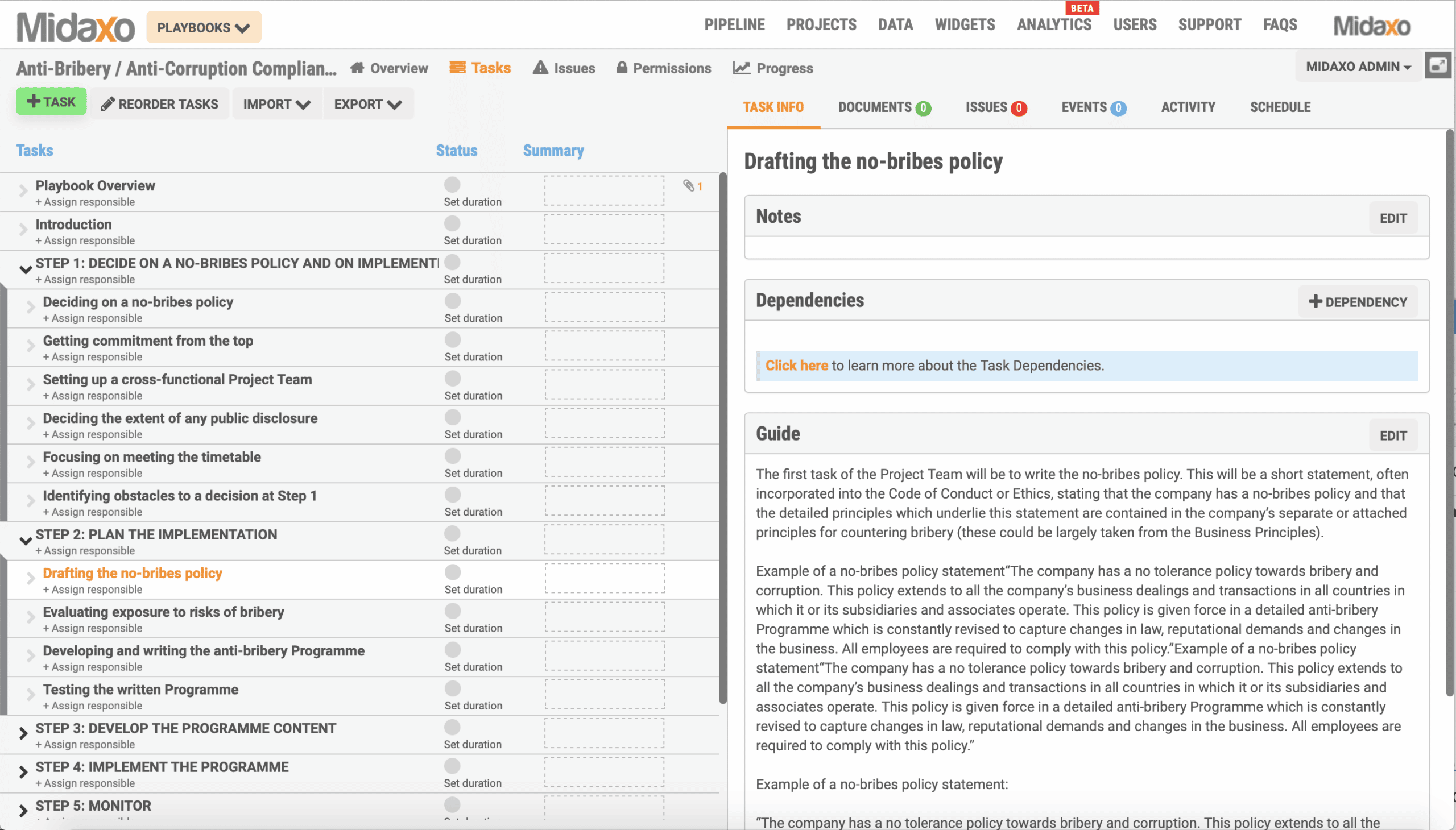
Task: Expand STEP 3: Develop the Programme Content
Action: (23, 733)
